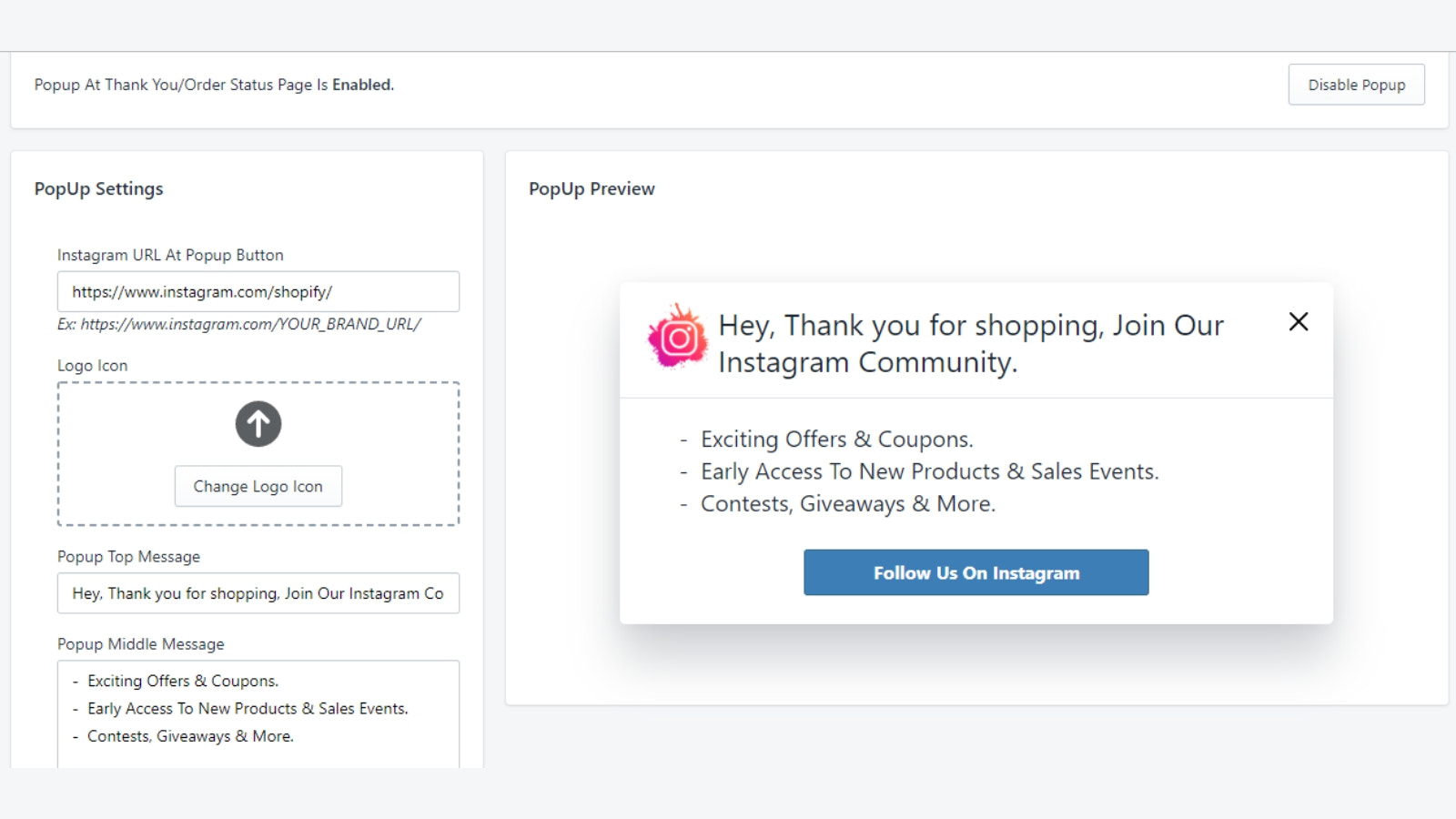Edit the Instagram URL input field

(258, 292)
